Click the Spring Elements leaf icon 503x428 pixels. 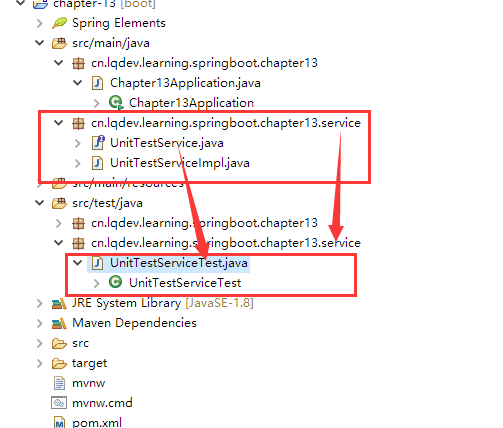[60, 23]
